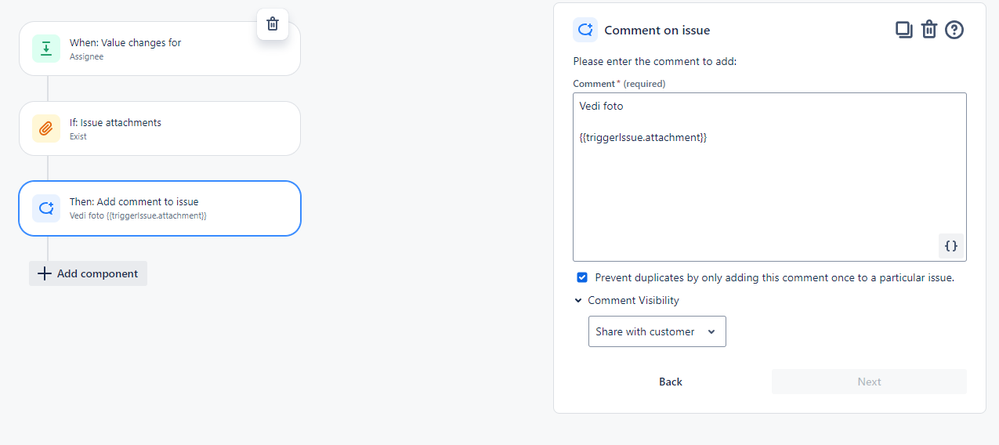999x445 pixels.
Task: Click the green trigger icon for Value changes
Action: 46,48
